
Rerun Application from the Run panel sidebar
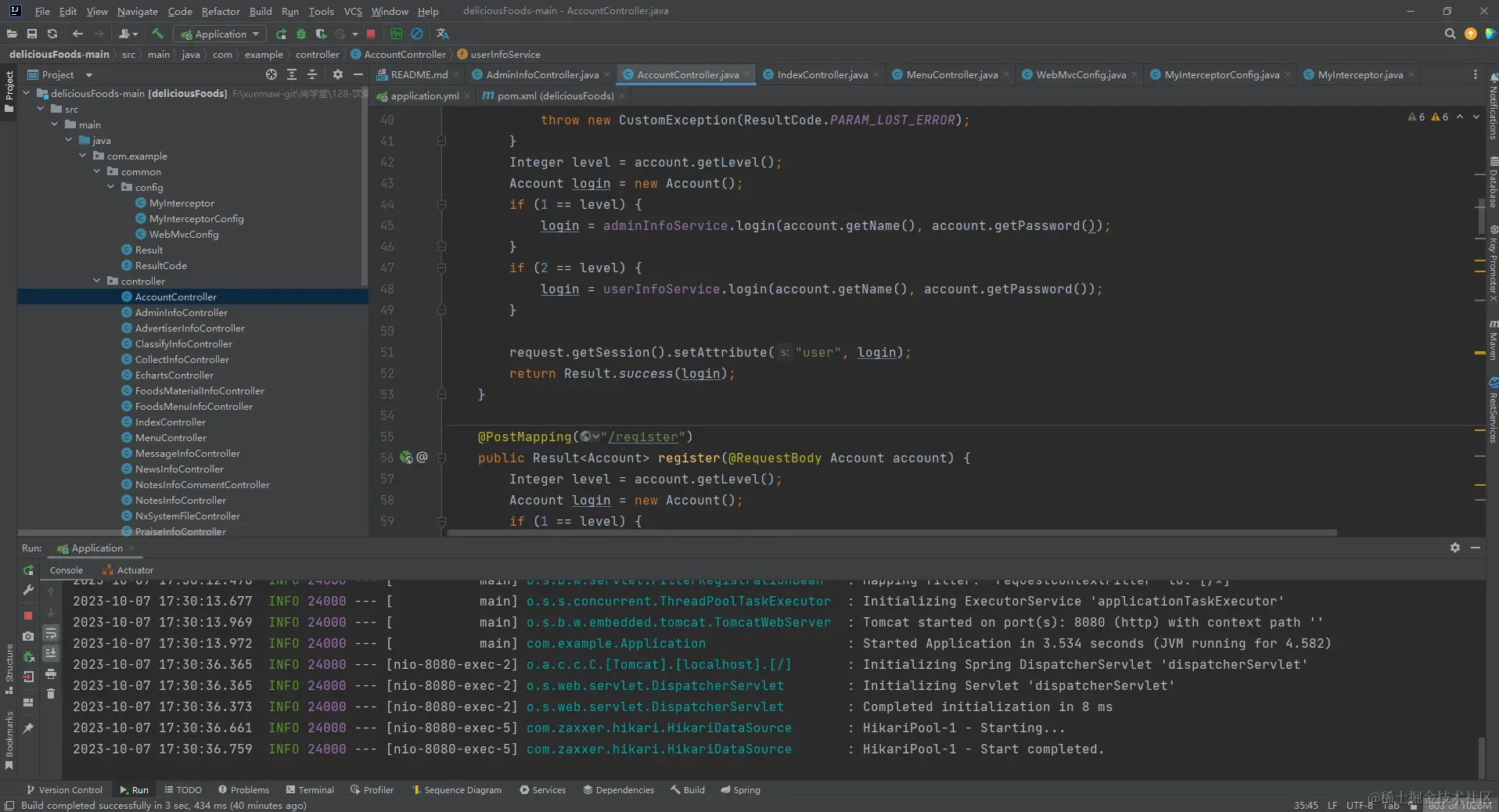(x=29, y=570)
